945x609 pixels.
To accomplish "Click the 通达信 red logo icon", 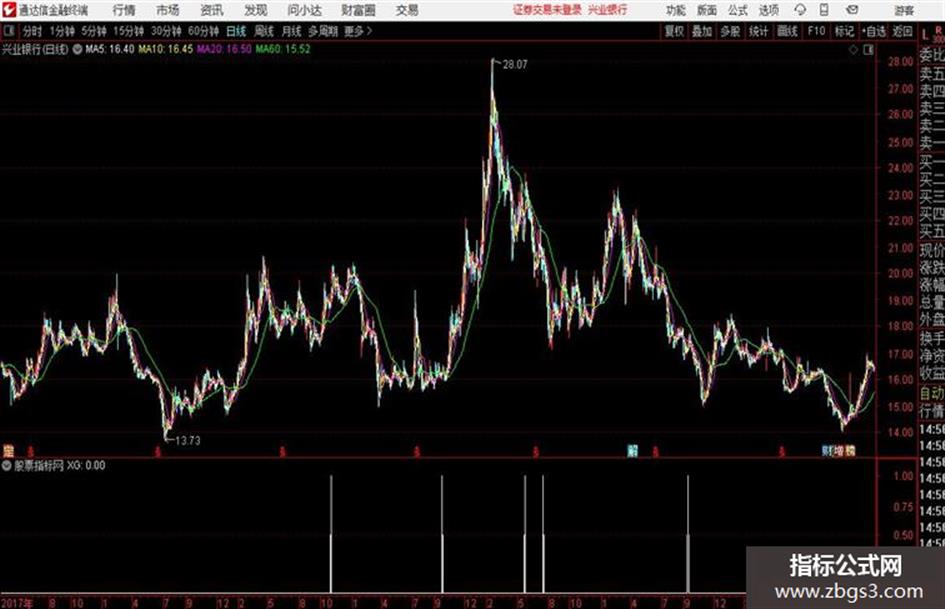I will click(x=8, y=10).
